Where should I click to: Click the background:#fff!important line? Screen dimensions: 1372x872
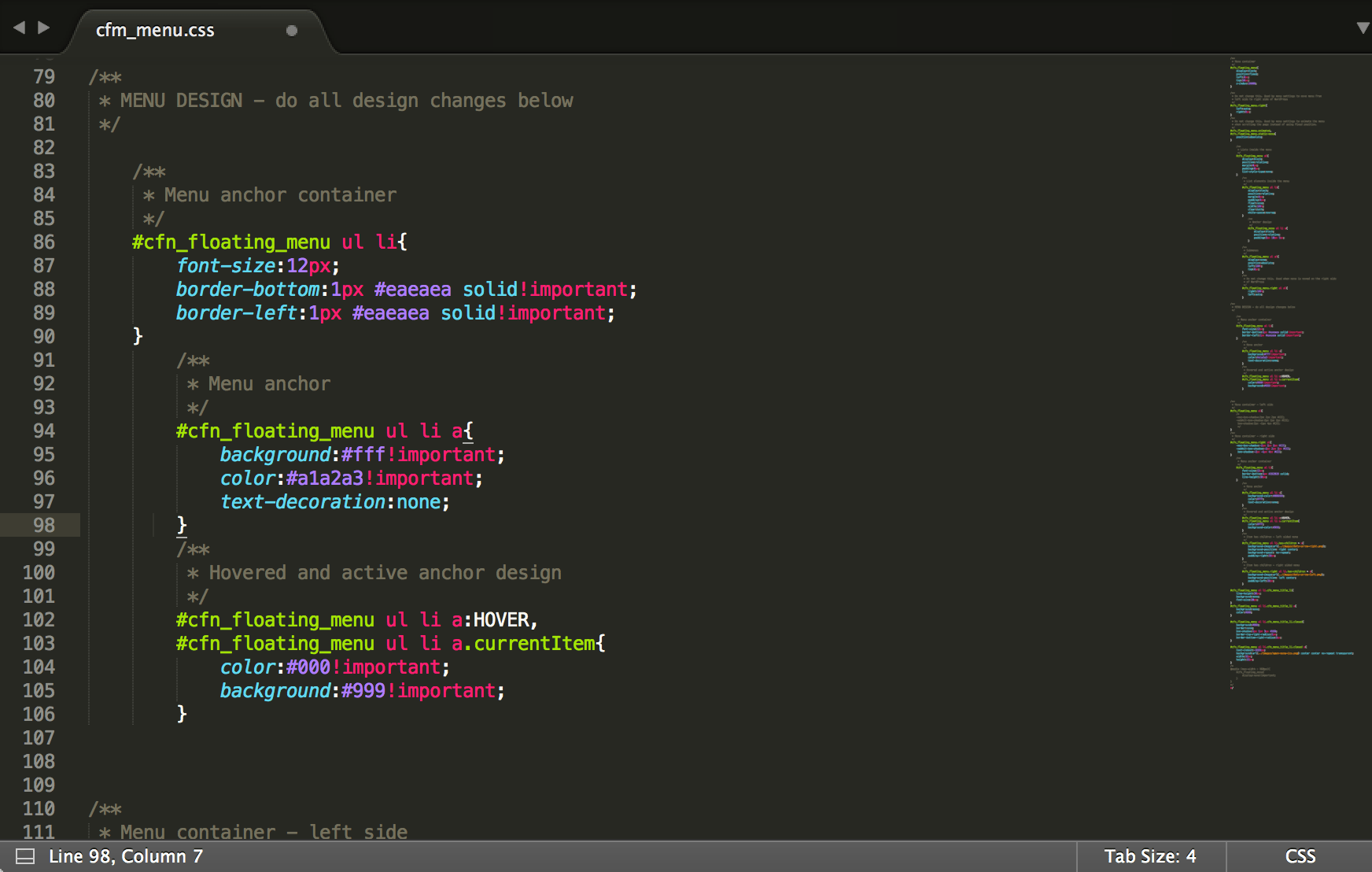(362, 455)
